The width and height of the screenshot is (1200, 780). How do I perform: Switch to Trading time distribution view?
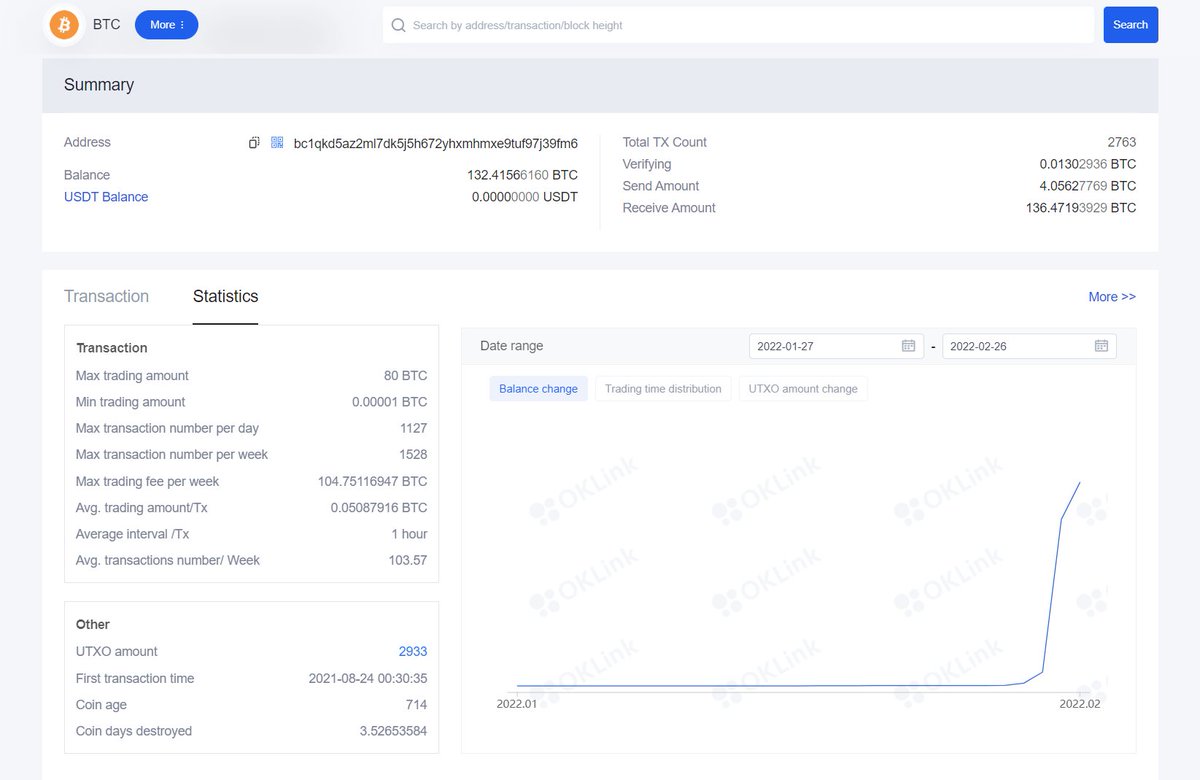coord(663,388)
